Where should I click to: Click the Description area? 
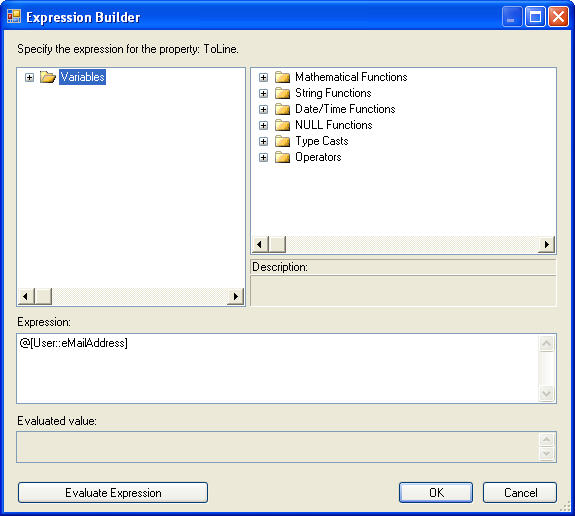pos(403,290)
